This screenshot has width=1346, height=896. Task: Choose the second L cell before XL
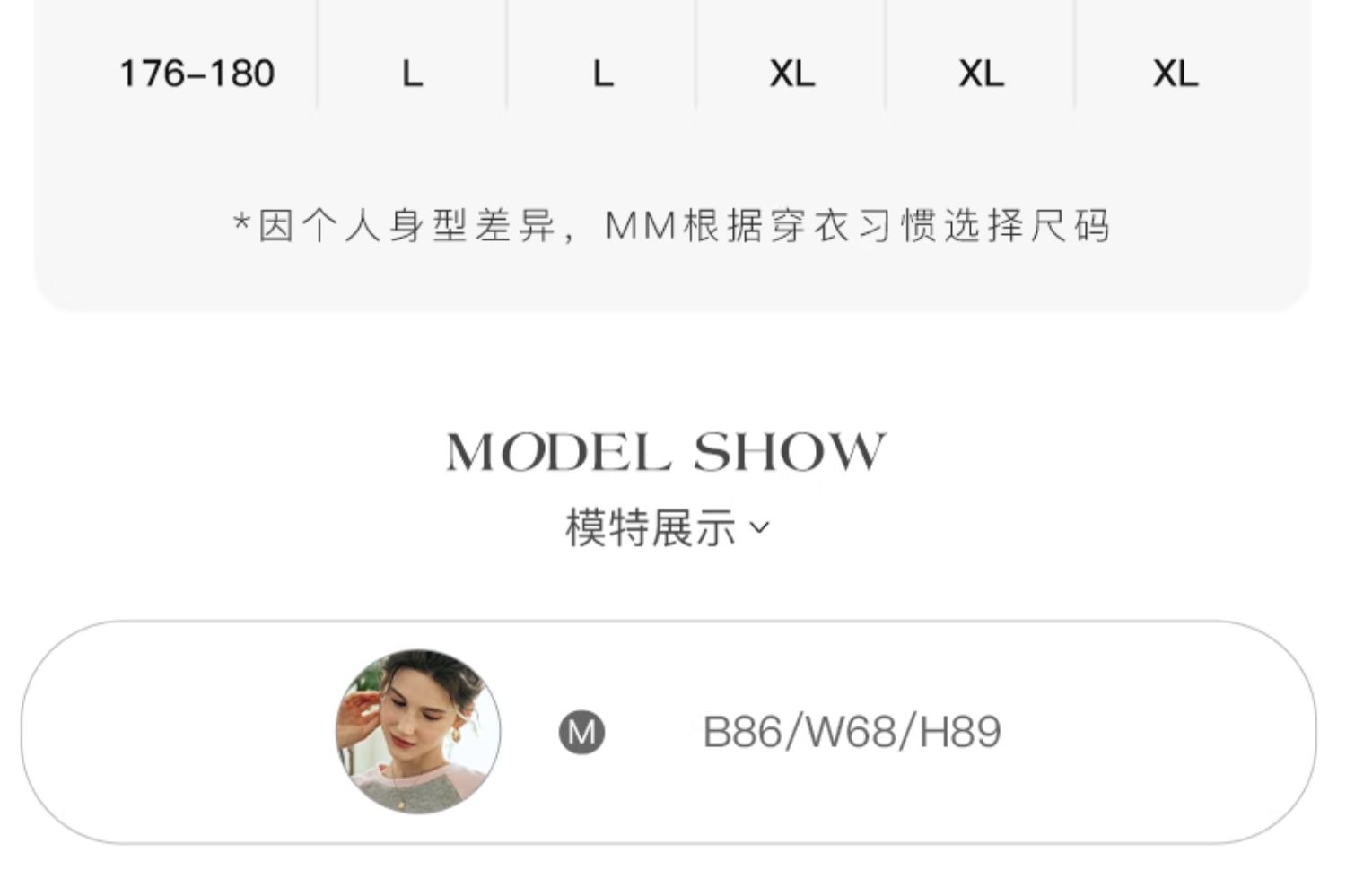pos(603,74)
